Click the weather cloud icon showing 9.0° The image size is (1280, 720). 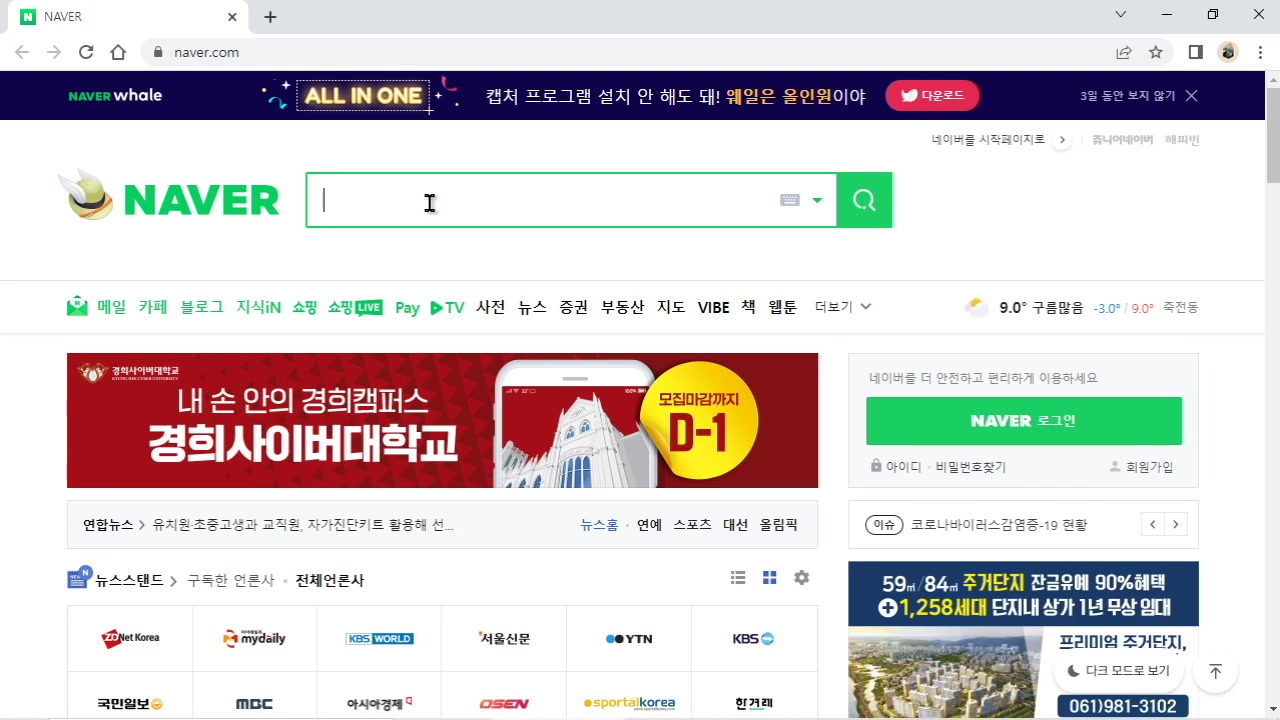[975, 306]
